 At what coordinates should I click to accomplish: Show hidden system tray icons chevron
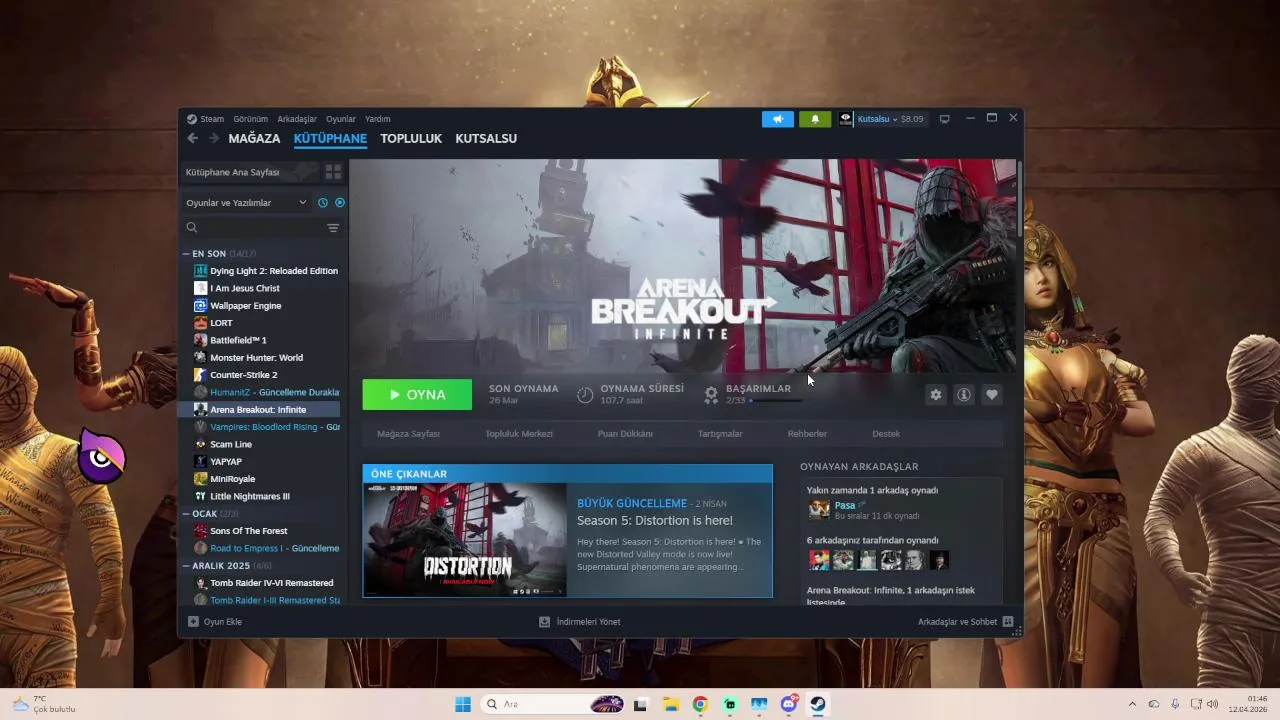point(1132,704)
